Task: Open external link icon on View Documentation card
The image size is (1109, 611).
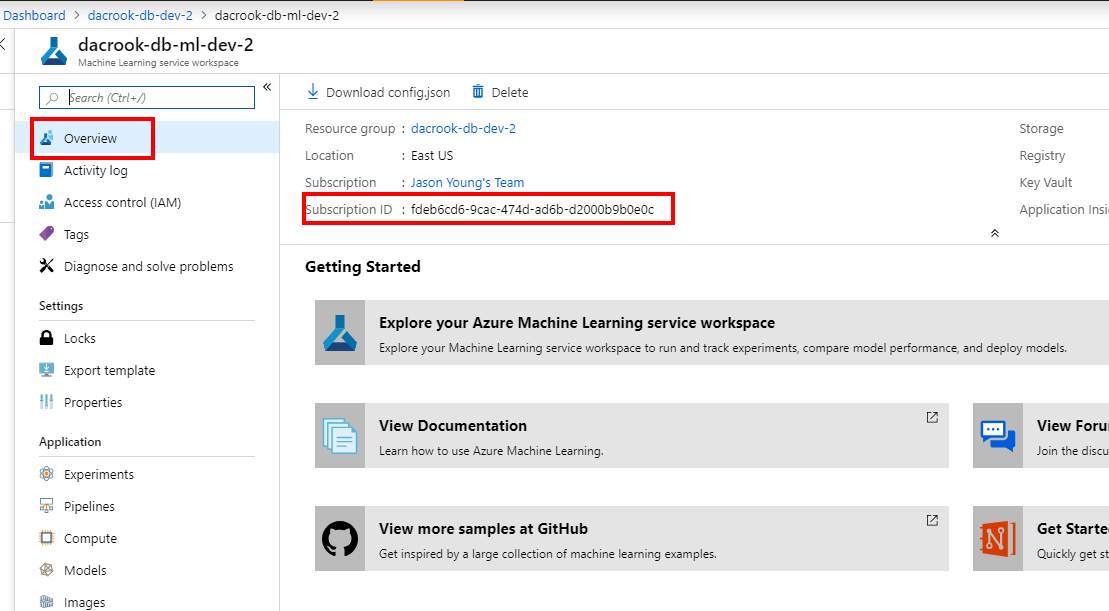Action: tap(932, 417)
